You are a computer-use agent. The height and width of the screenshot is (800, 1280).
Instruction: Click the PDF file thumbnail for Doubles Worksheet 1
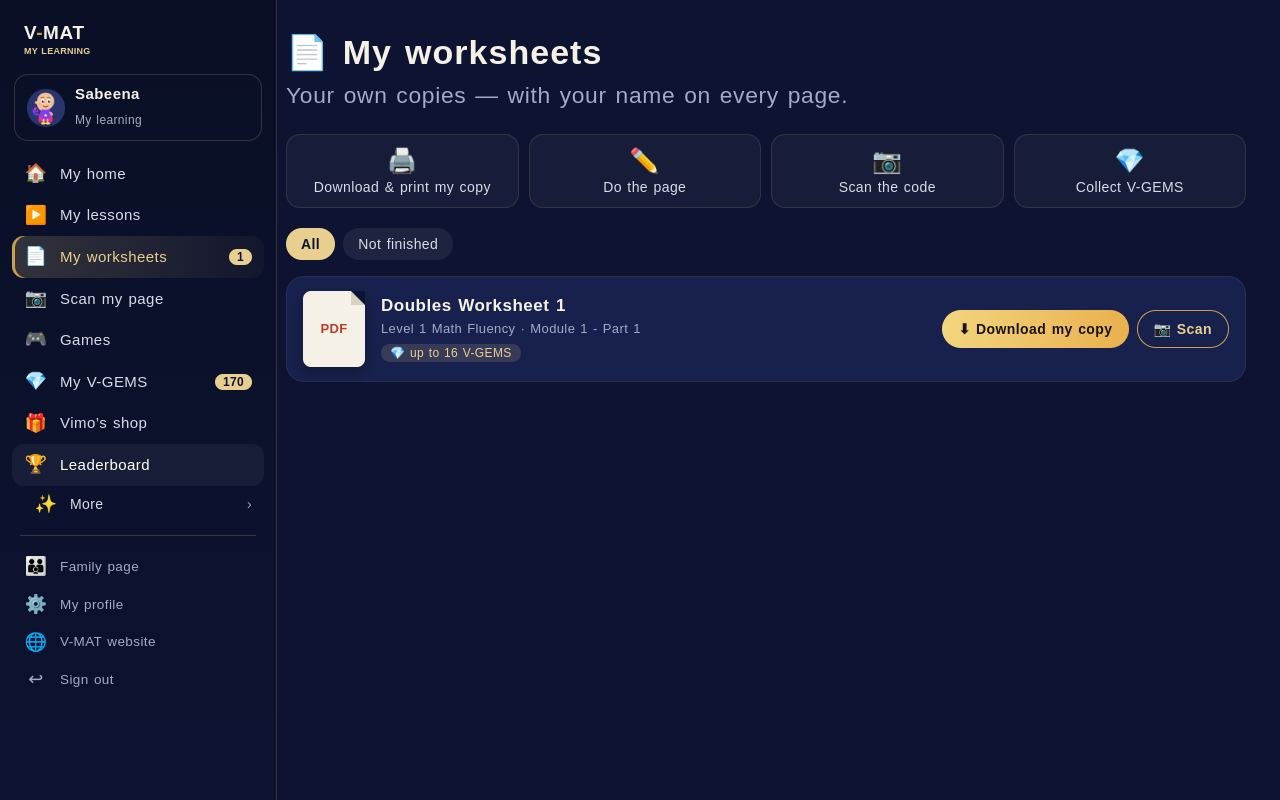(x=334, y=329)
